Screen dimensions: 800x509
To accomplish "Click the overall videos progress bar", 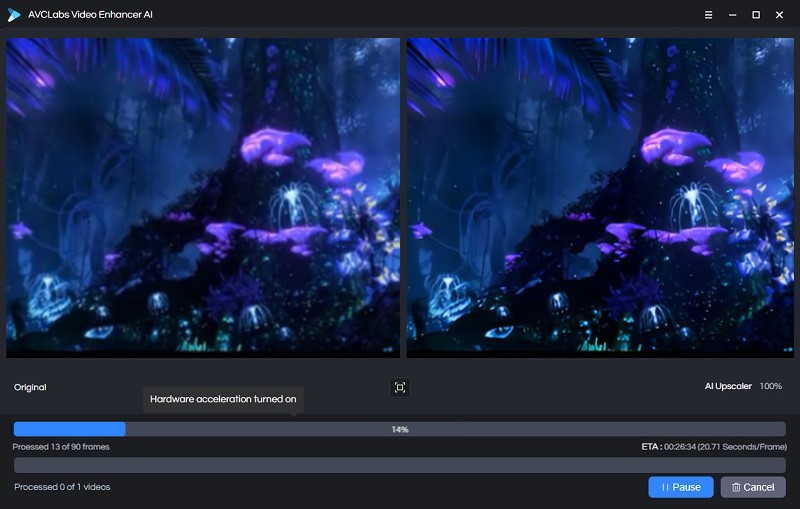I will (399, 465).
